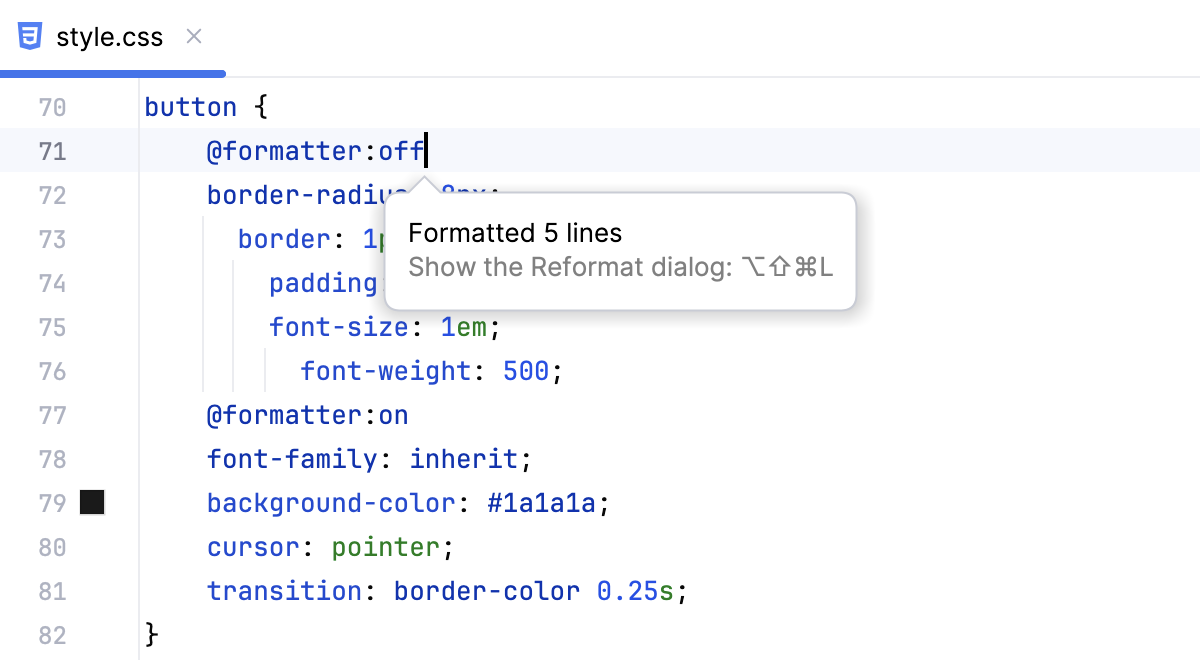The height and width of the screenshot is (660, 1200).
Task: Open the color picker via the #1a1a1a gutter swatch
Action: tap(91, 503)
